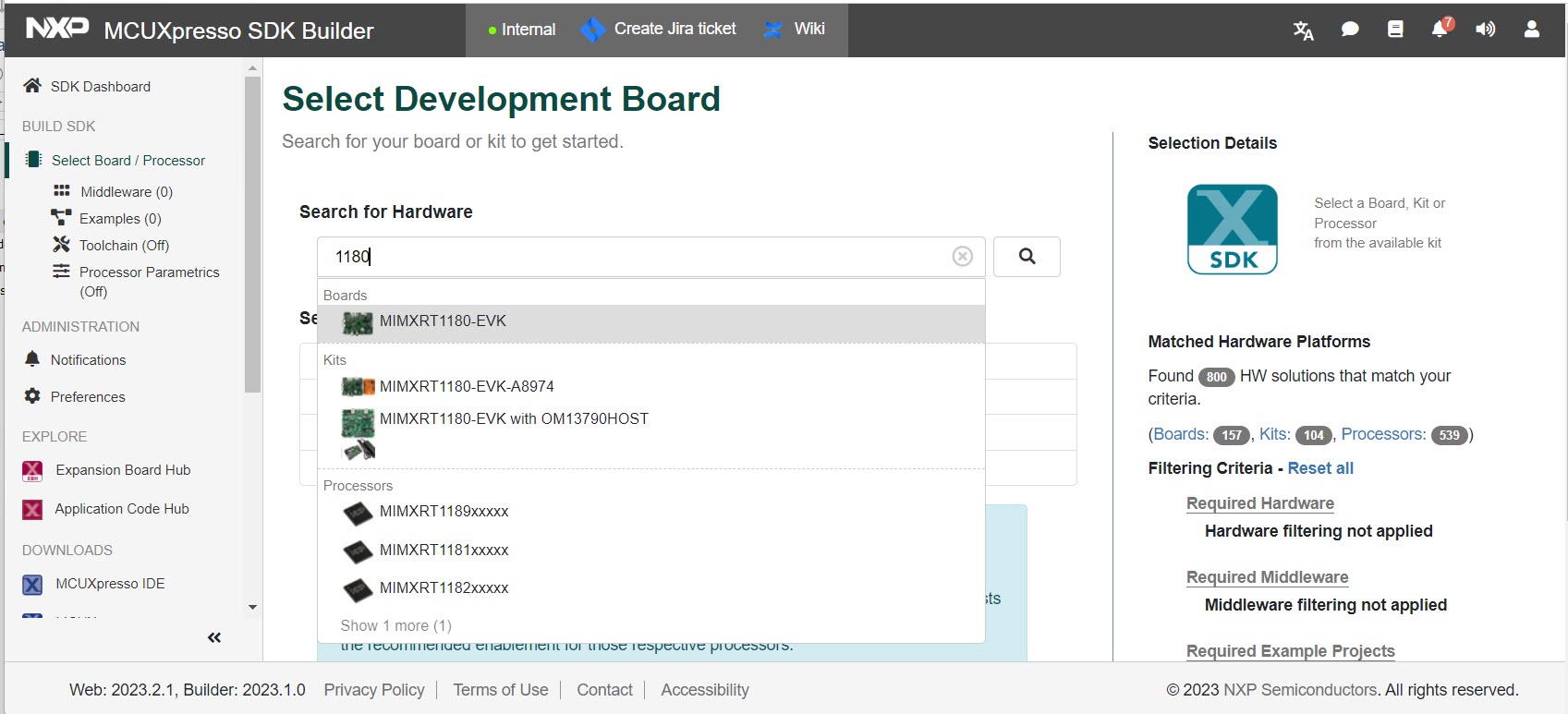
Task: Click the Confluence Wiki icon
Action: pyautogui.click(x=773, y=30)
